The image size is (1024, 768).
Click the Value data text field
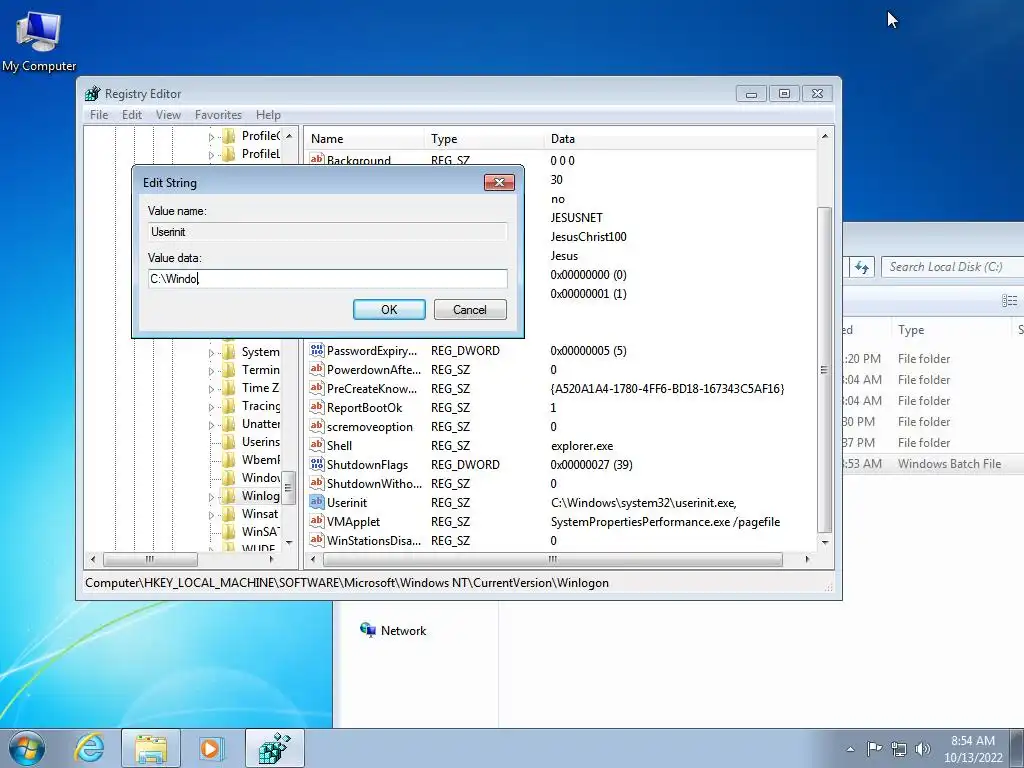[327, 279]
